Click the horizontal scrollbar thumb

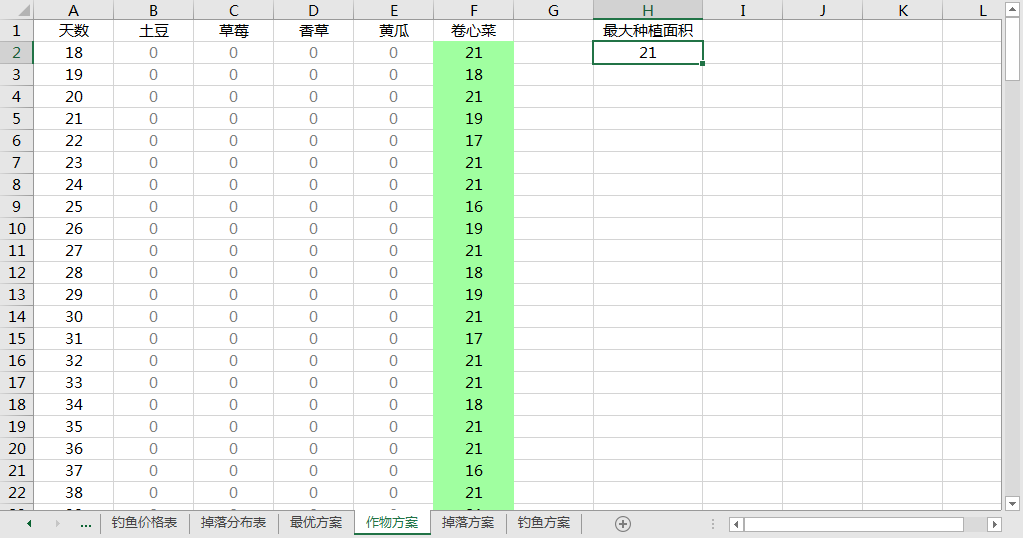point(854,524)
